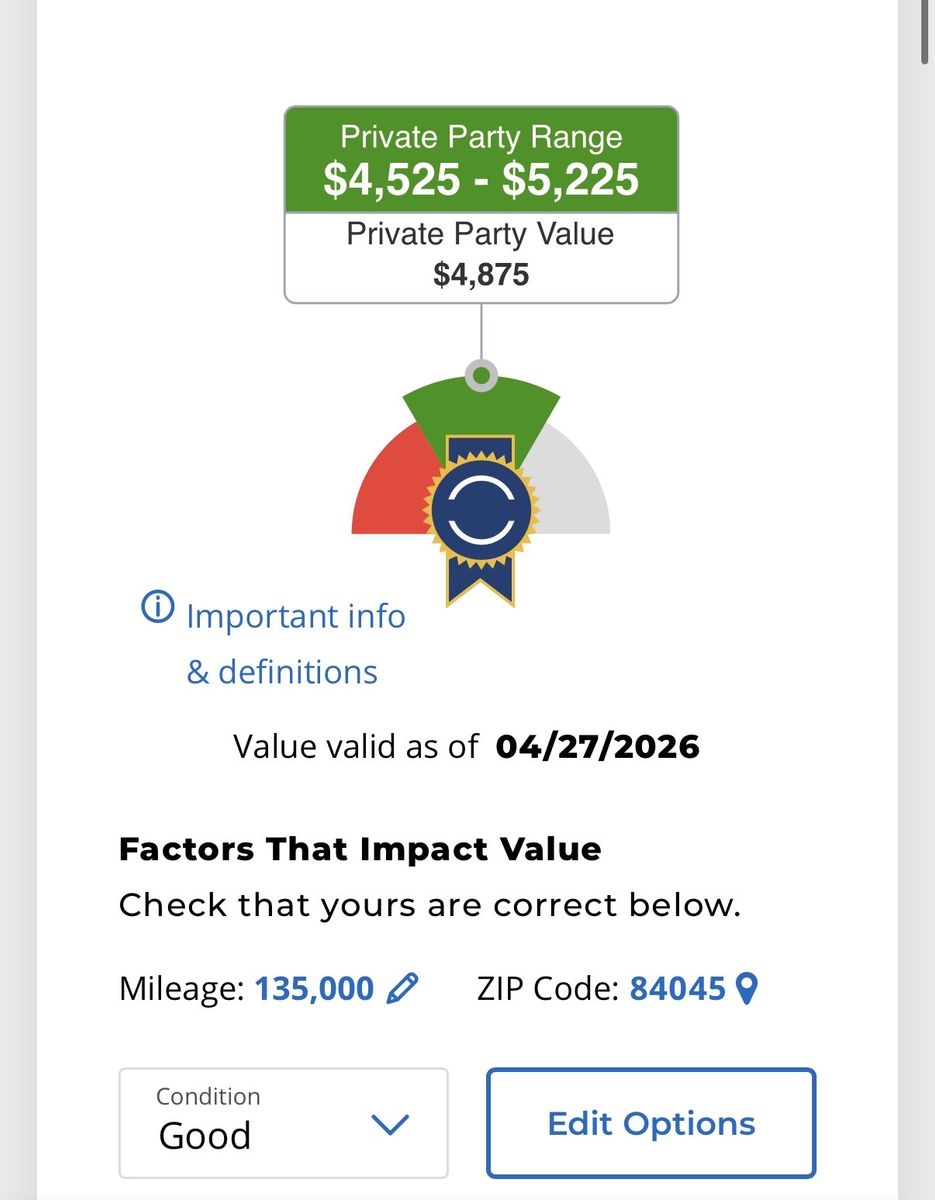The image size is (935, 1200).
Task: Change the 84045 ZIP code
Action: pos(677,989)
